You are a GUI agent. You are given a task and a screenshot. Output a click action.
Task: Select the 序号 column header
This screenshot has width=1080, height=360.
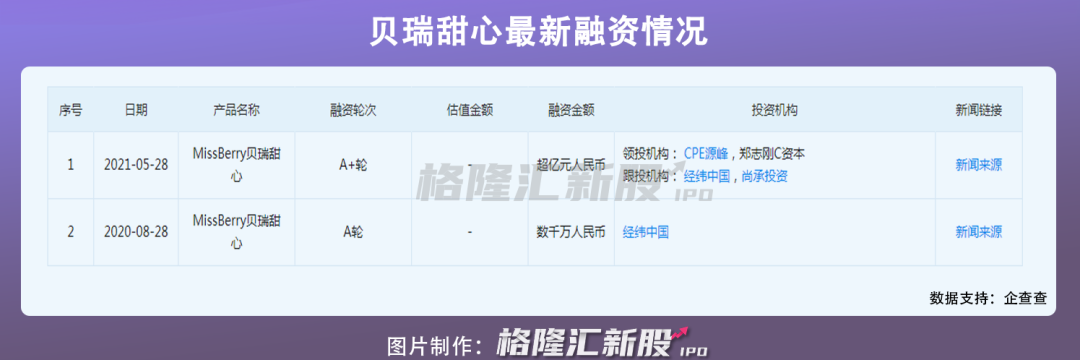click(70, 109)
